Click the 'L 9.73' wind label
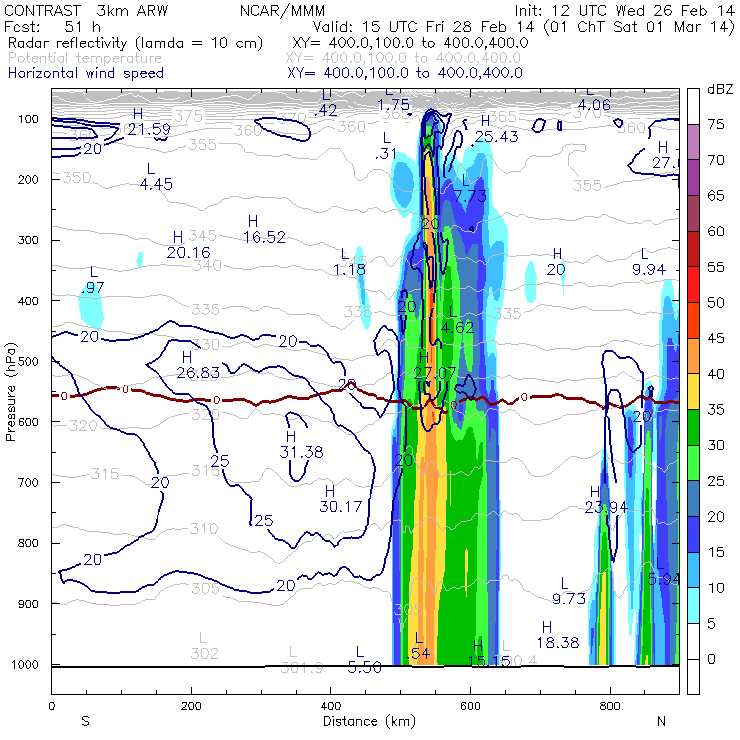This screenshot has height=740, width=740. tap(569, 591)
